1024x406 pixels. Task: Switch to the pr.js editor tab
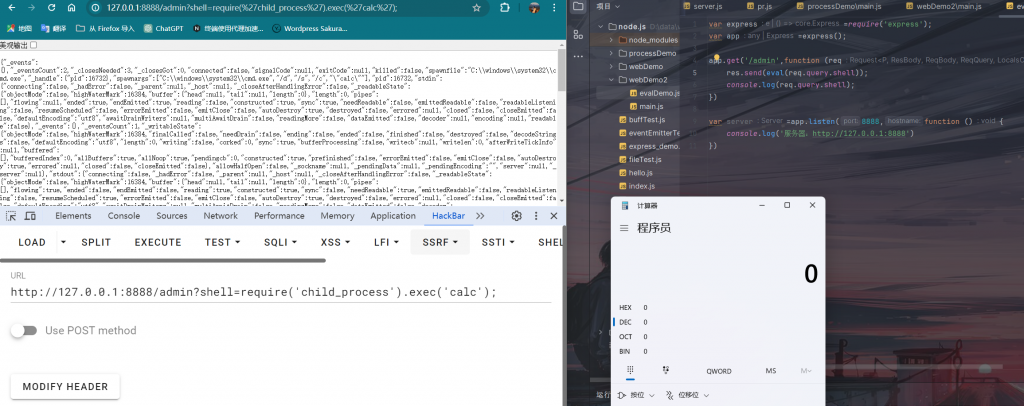[x=759, y=6]
